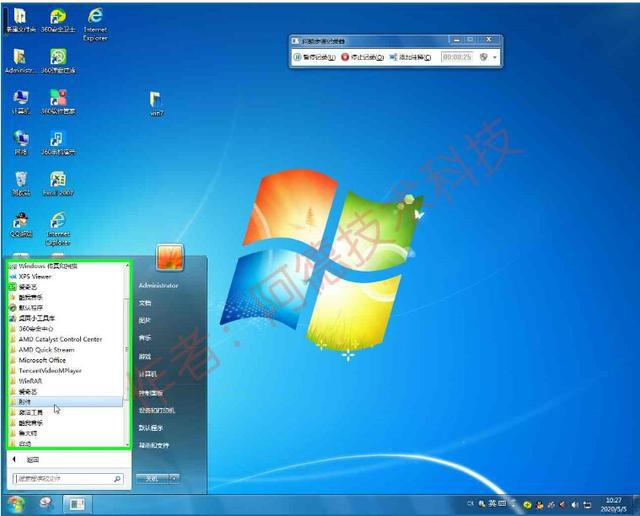Open the win7 folder on the desktop
Image resolution: width=640 pixels, height=516 pixels.
pyautogui.click(x=156, y=104)
